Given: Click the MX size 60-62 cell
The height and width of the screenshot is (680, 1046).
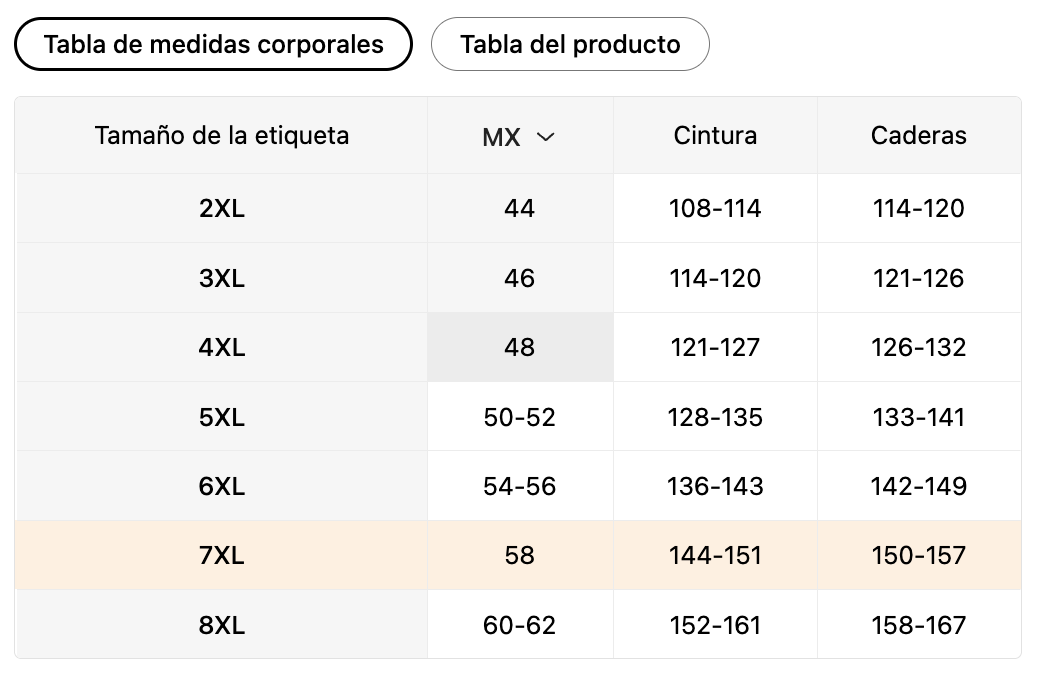Looking at the screenshot, I should [520, 626].
